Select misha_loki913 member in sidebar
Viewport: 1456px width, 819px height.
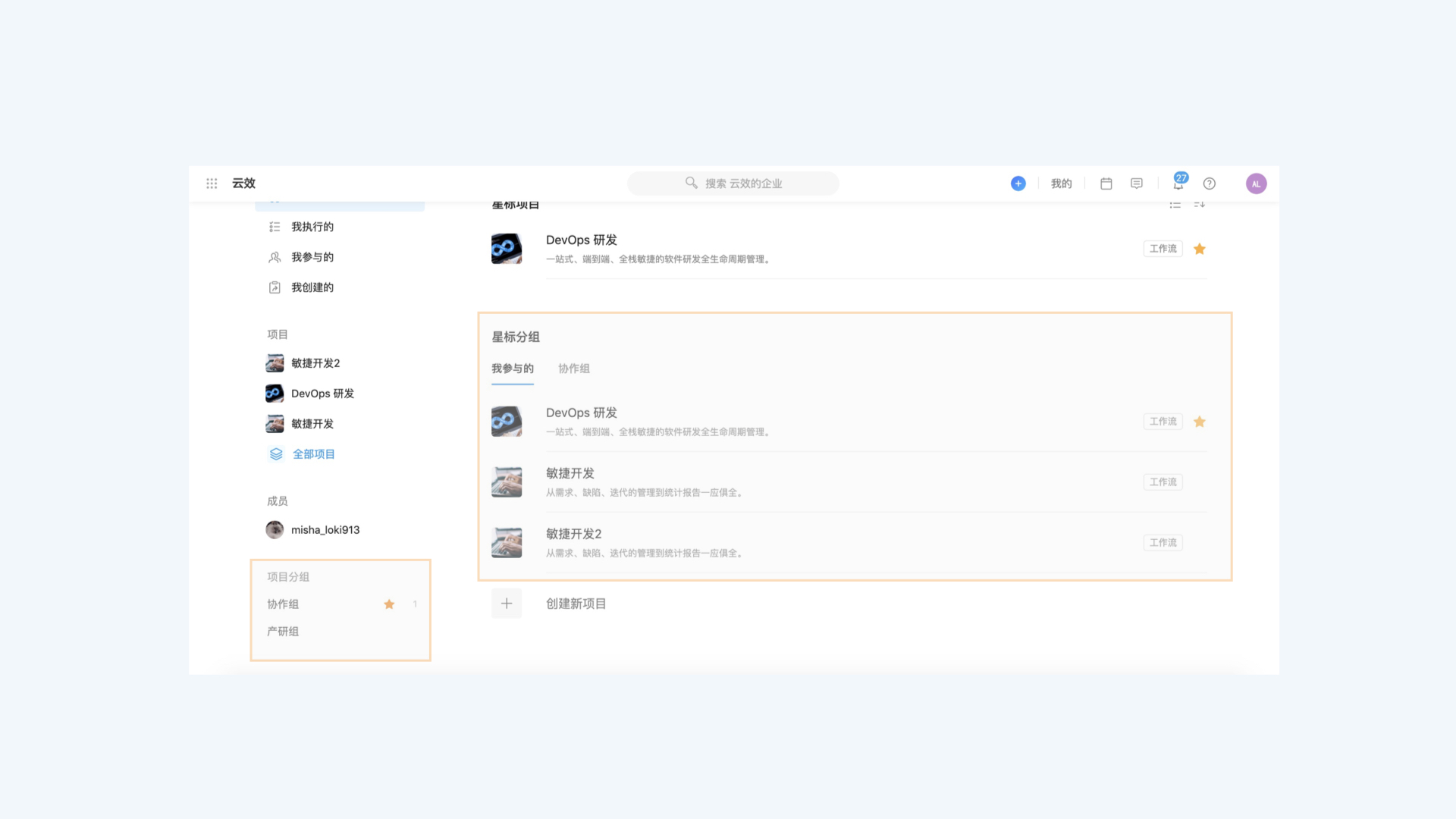(x=313, y=529)
